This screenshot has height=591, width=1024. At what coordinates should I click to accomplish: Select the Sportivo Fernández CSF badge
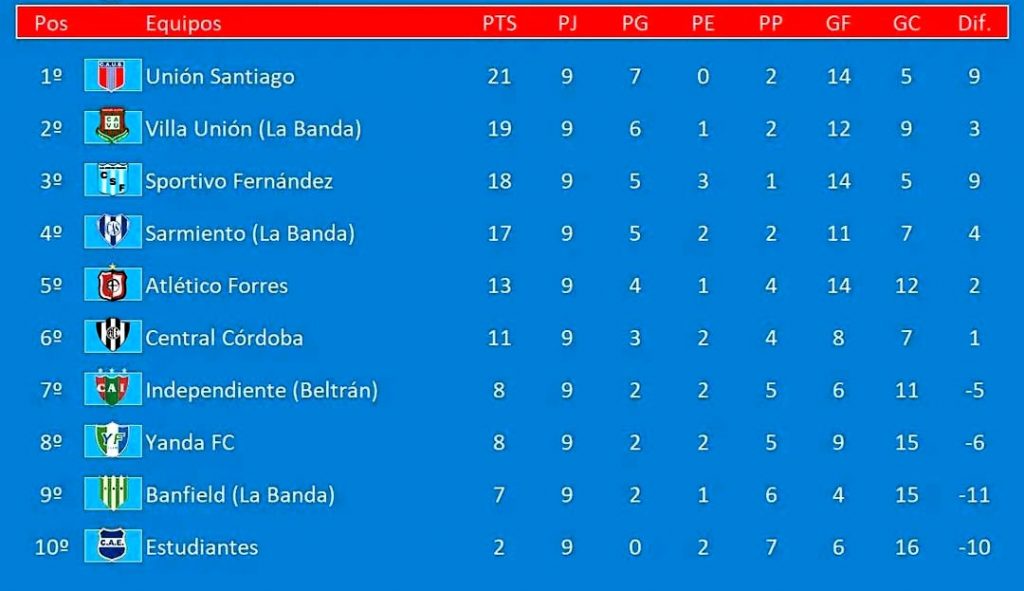112,180
